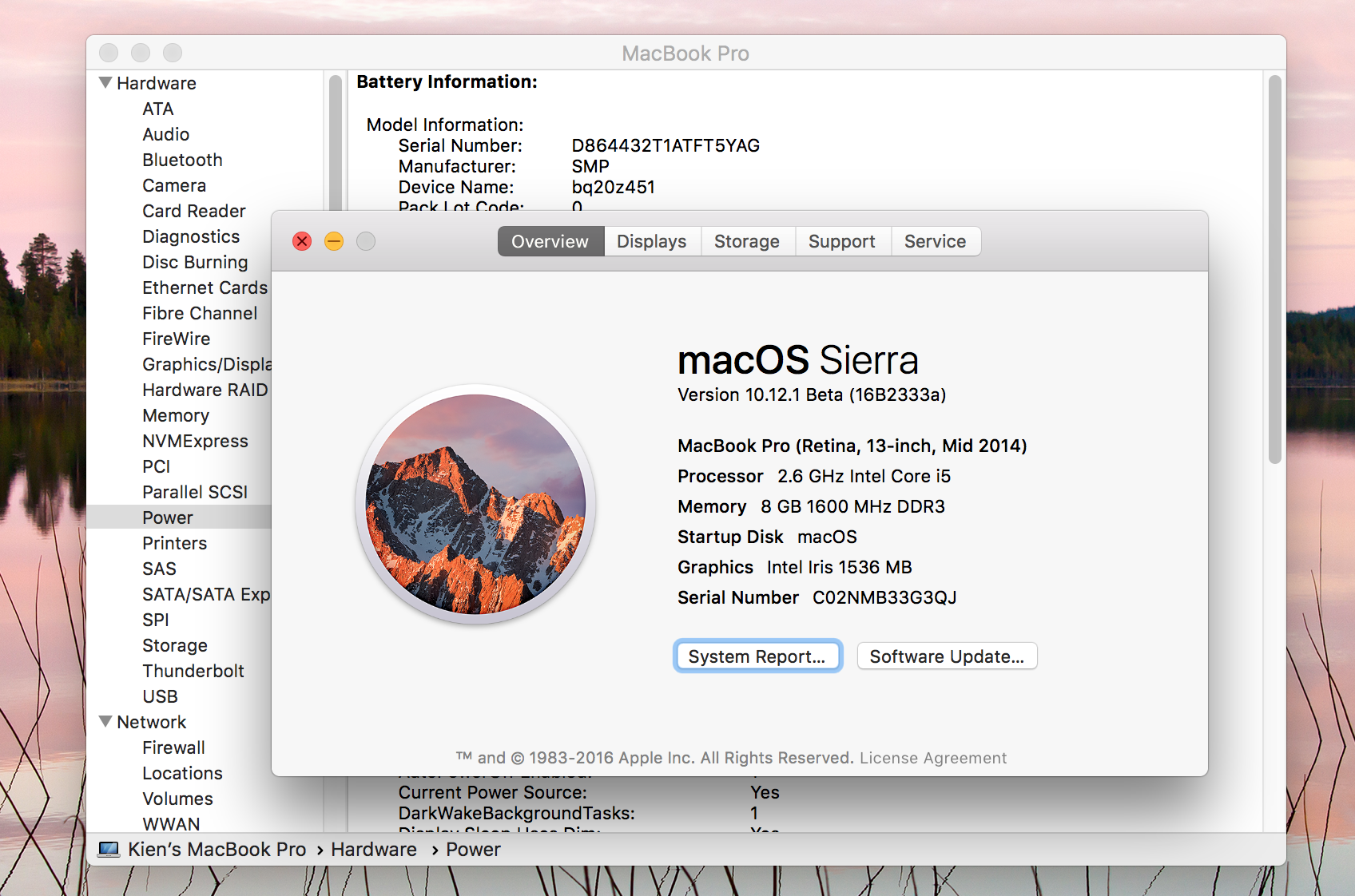
Task: Select Graphics/Displays in the sidebar
Action: pos(207,364)
